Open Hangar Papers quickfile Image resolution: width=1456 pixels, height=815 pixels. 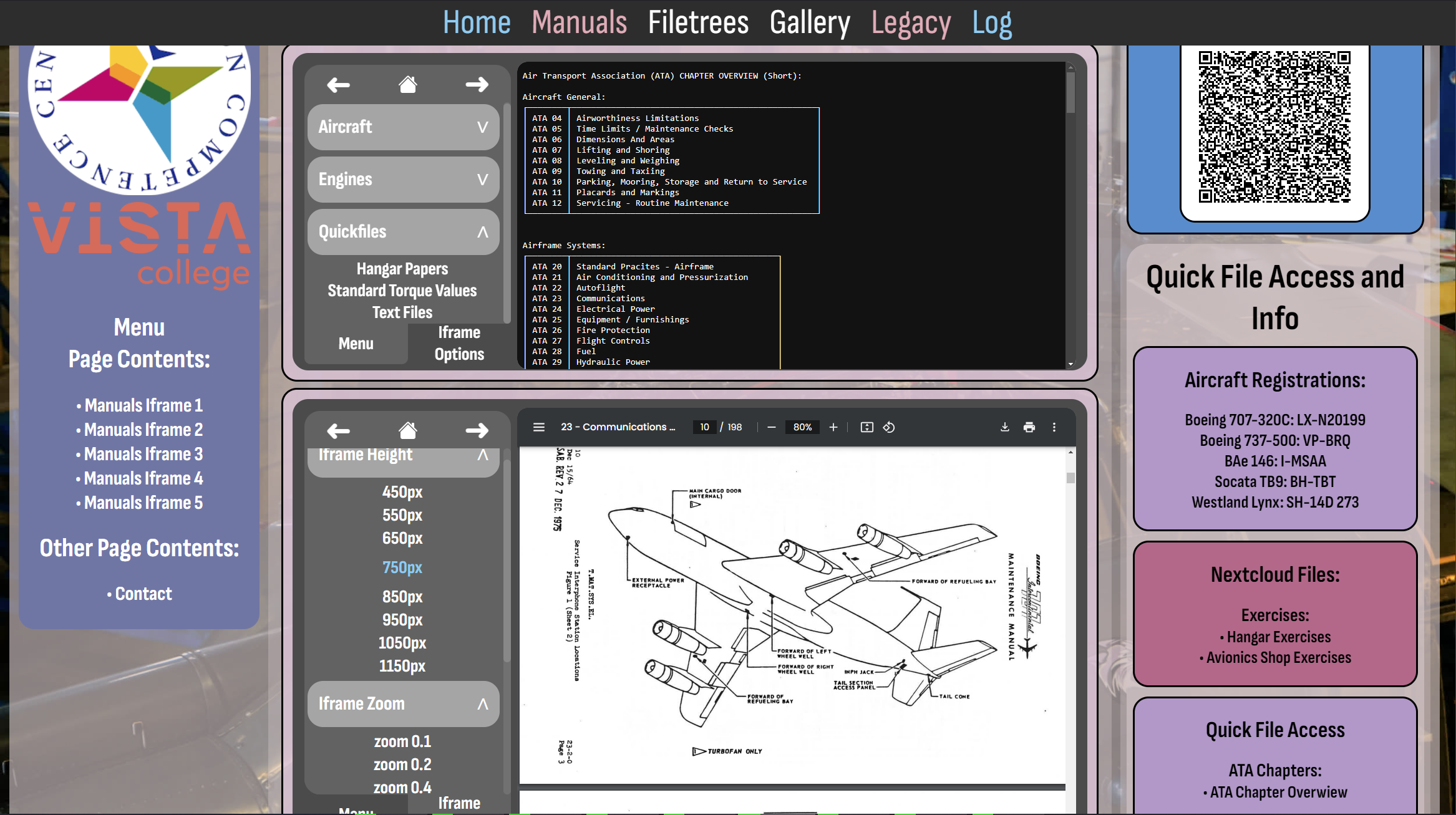click(402, 269)
